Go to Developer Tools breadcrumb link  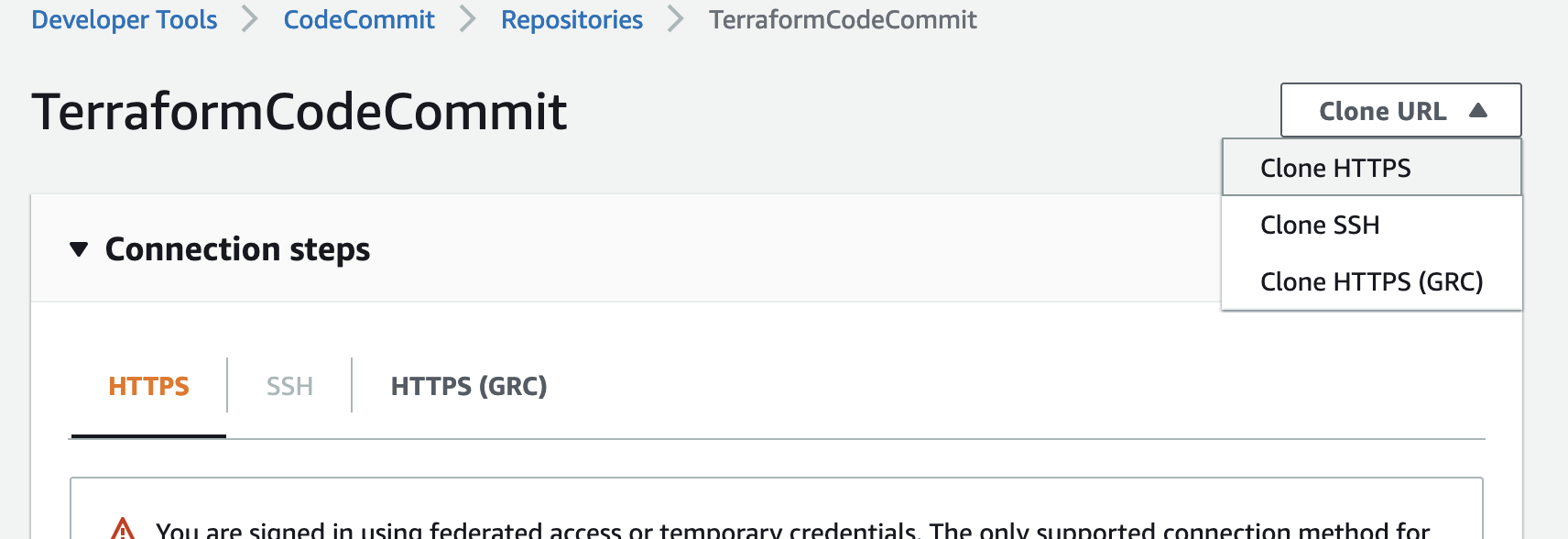click(x=125, y=19)
